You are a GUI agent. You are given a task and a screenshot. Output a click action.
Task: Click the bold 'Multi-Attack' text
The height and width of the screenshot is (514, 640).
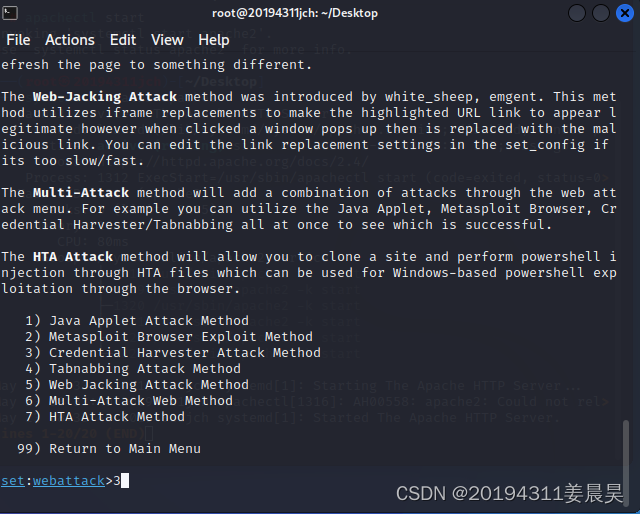81,193
